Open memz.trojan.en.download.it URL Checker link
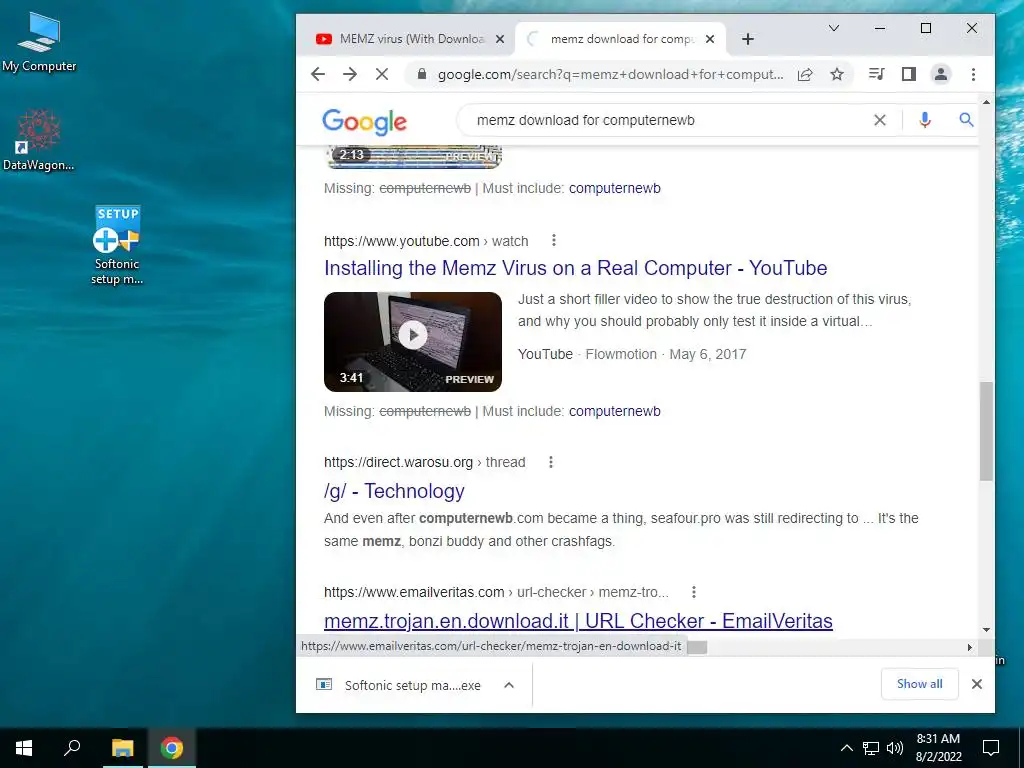The image size is (1024, 768). (578, 620)
